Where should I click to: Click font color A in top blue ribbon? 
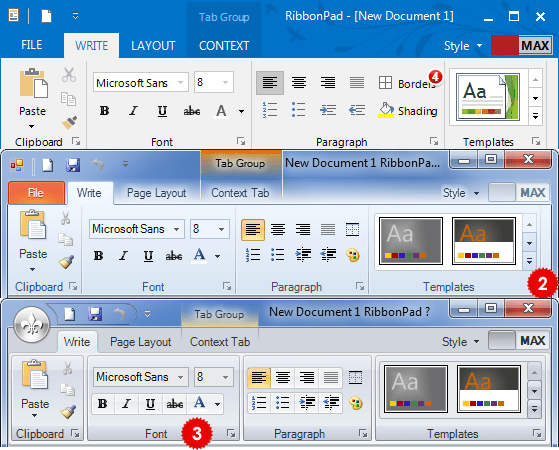tap(221, 111)
